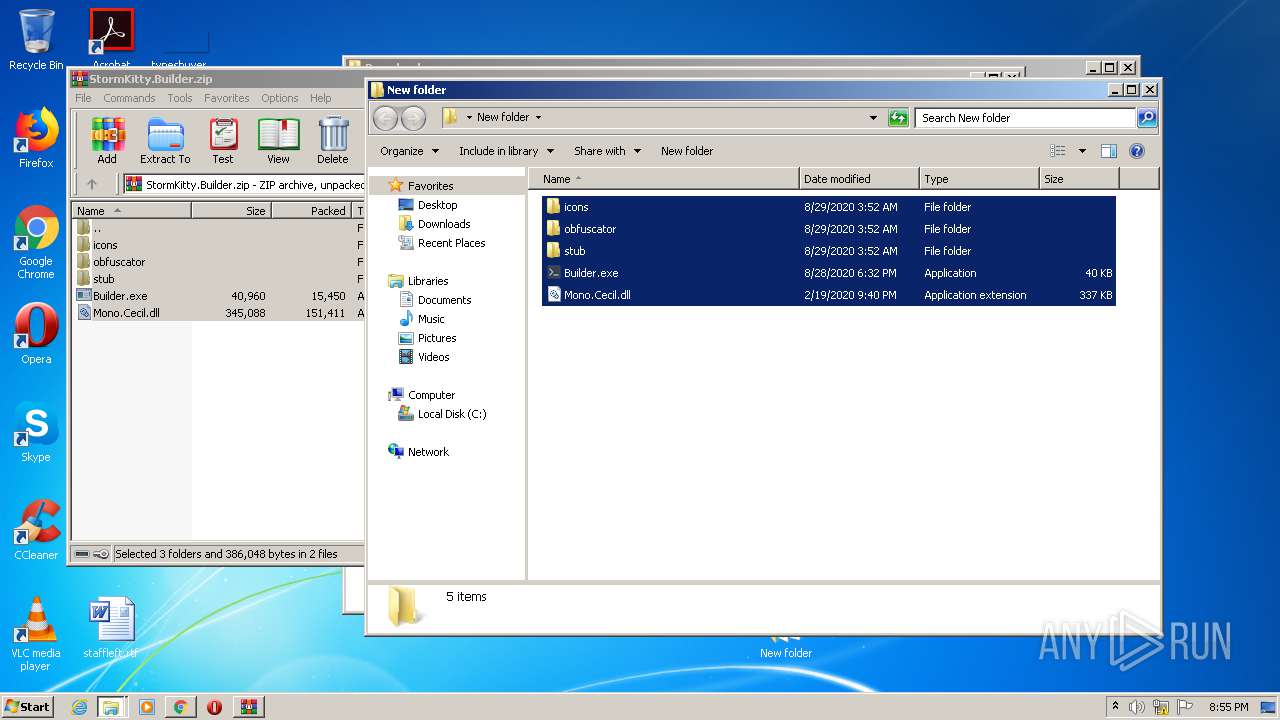The image size is (1280, 720).
Task: Open the Firefox desktop shortcut
Action: pyautogui.click(x=36, y=138)
